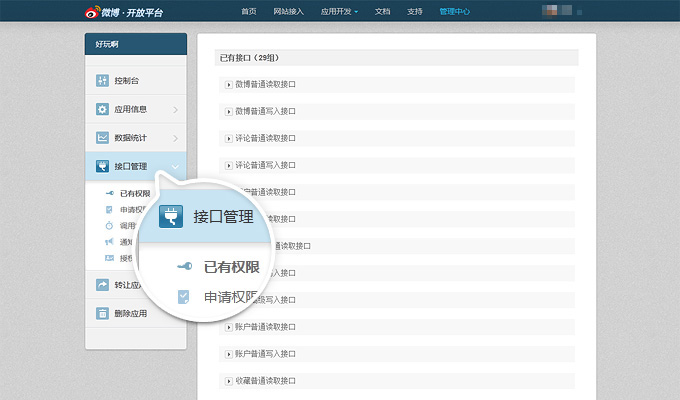680x400 pixels.
Task: Click the Weibo eye logo icon
Action: click(92, 12)
